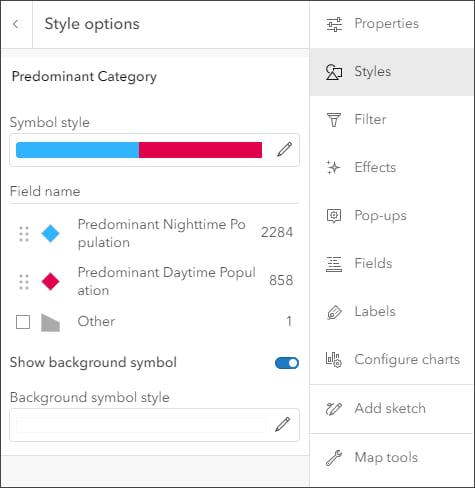This screenshot has width=475, height=488.
Task: Click the Add sketch pencil icon
Action: coord(334,409)
